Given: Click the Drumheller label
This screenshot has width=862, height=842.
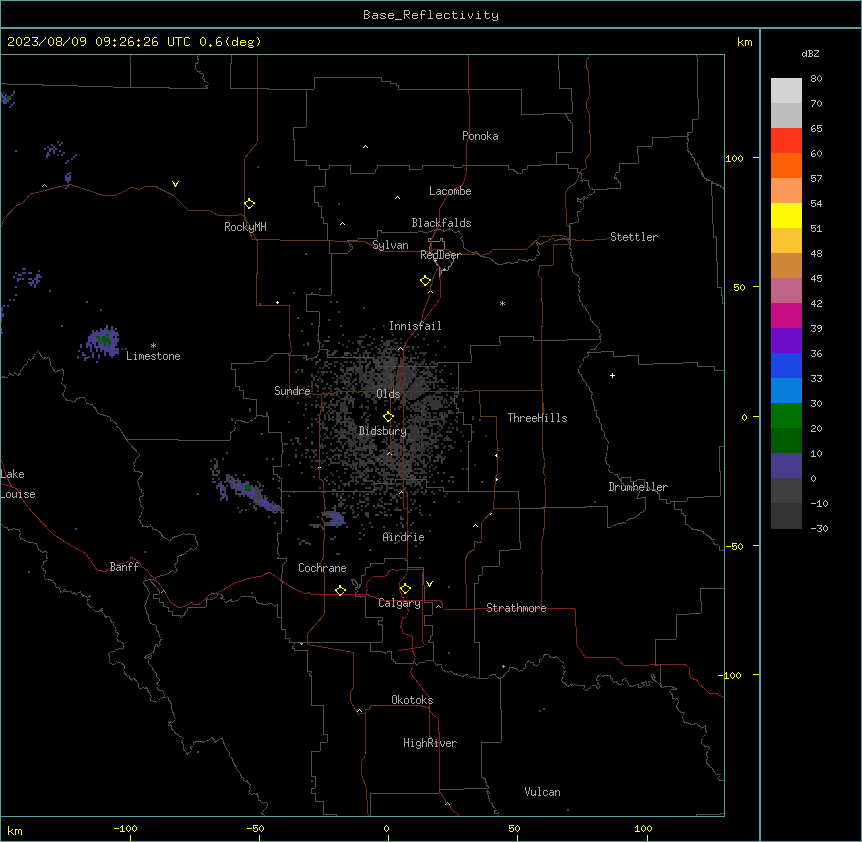Looking at the screenshot, I should click(x=638, y=487).
